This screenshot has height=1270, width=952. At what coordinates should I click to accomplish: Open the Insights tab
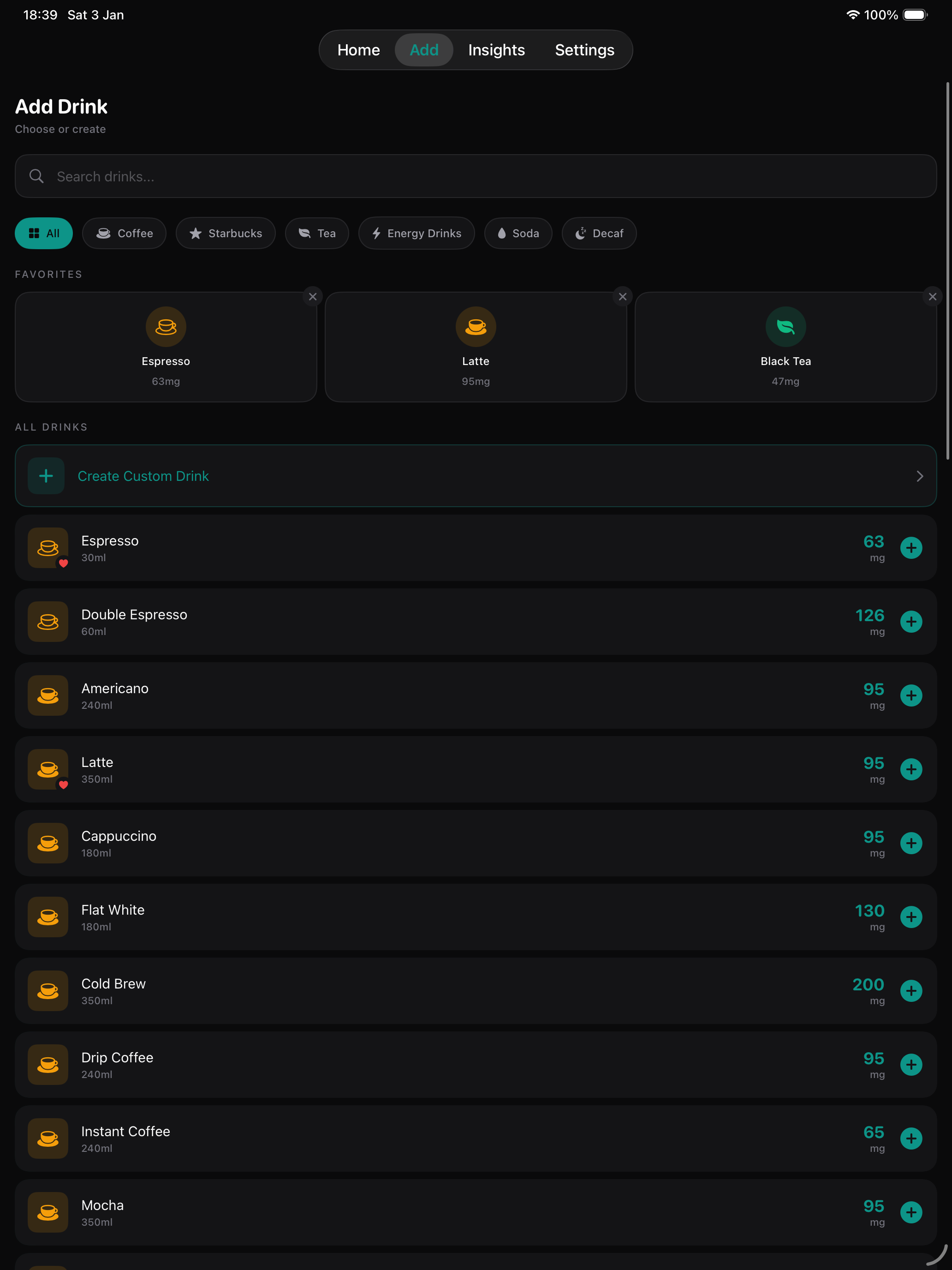click(x=496, y=50)
